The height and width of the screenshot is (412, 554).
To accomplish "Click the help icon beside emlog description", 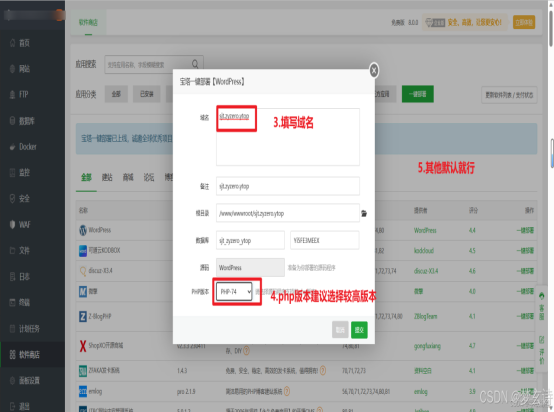I will 287,391.
